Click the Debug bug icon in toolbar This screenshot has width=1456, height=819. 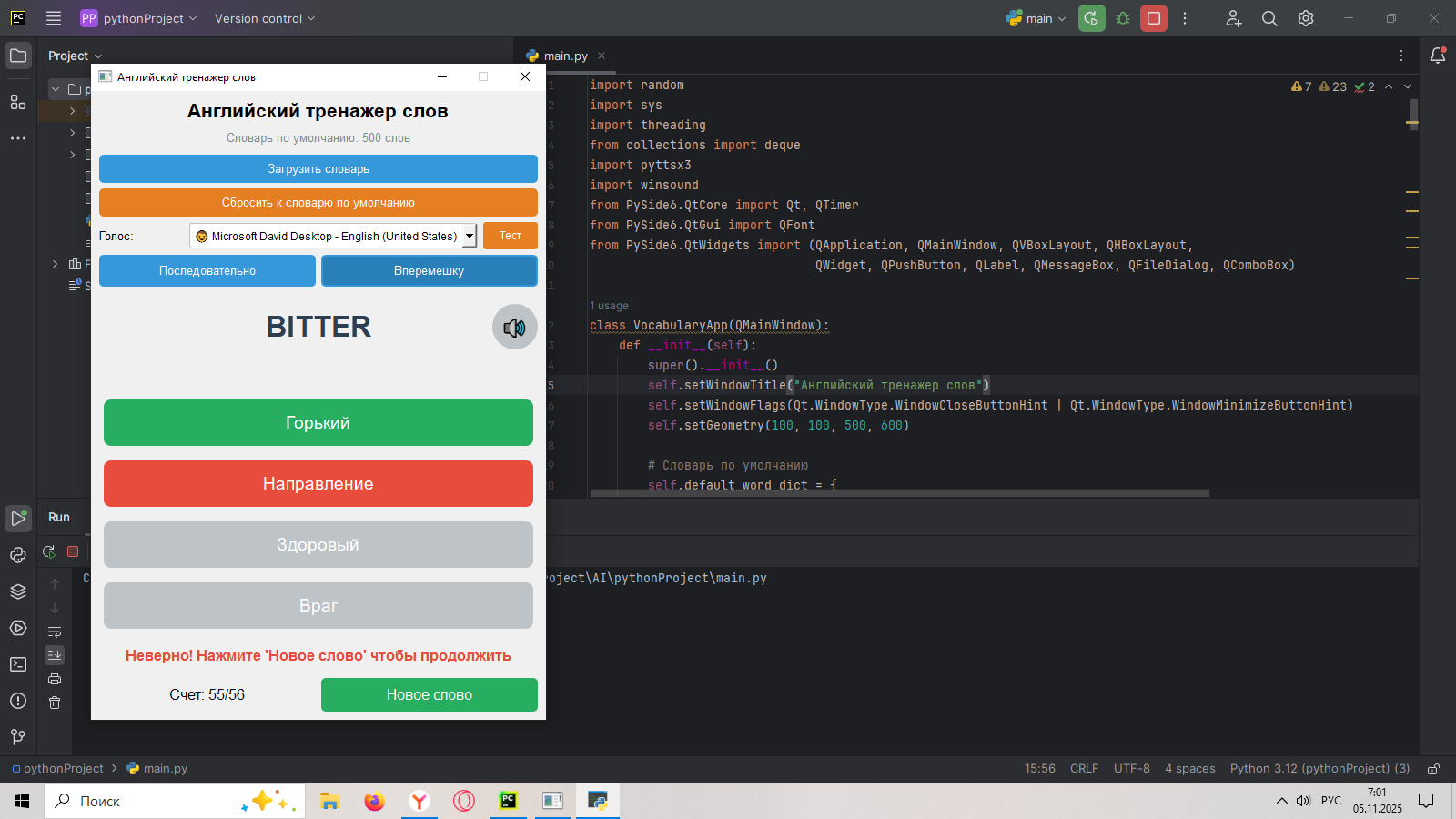pos(1123,18)
